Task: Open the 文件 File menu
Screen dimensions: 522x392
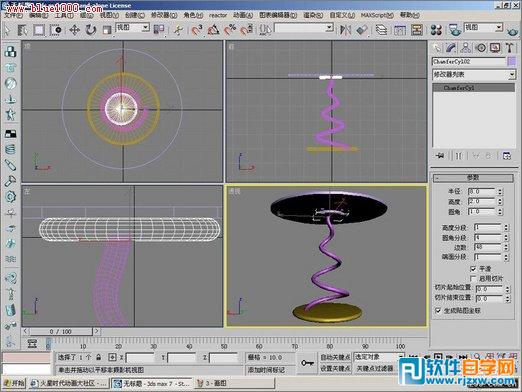Action: point(13,15)
